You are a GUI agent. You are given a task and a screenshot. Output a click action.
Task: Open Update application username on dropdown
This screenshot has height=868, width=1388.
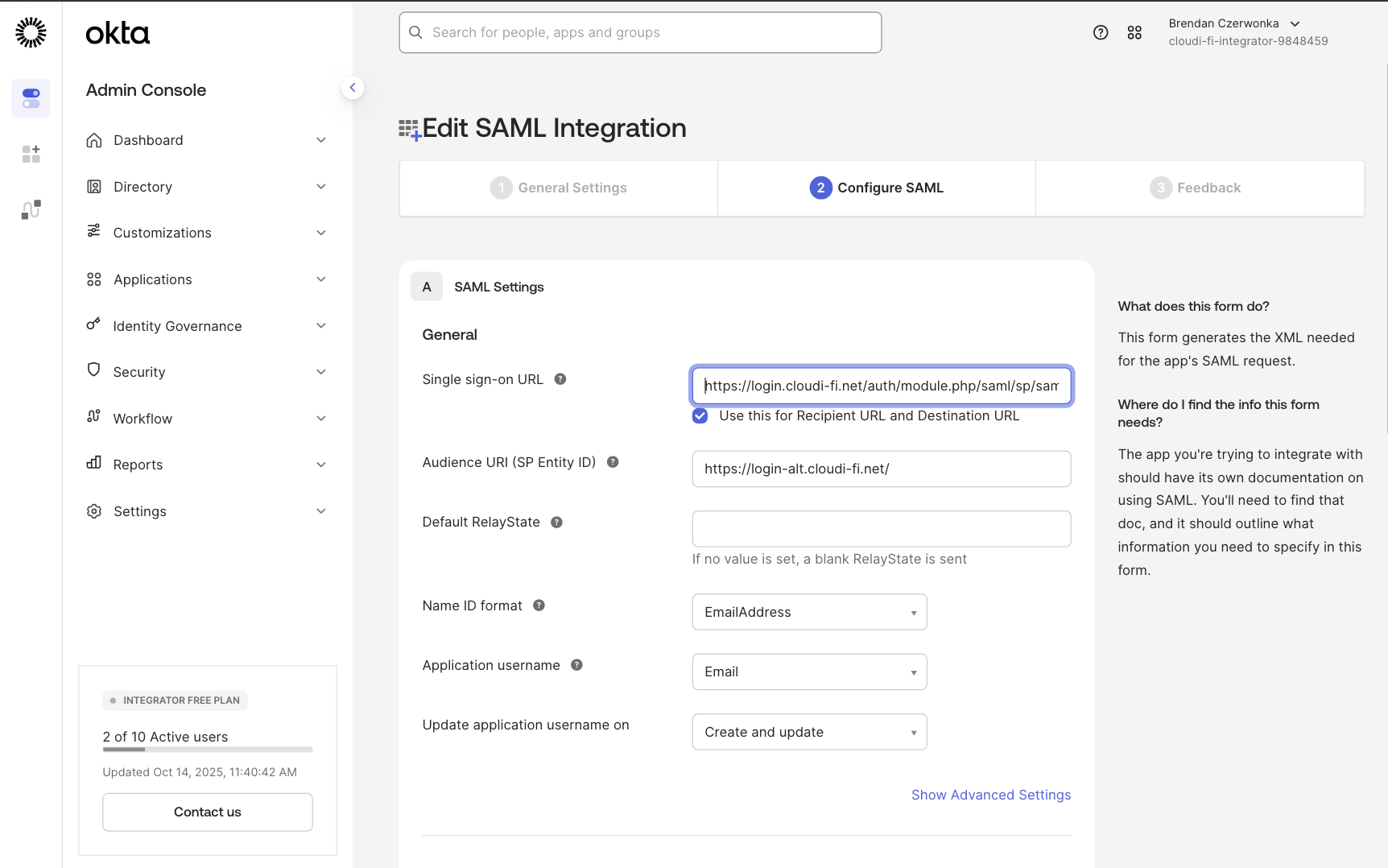(809, 732)
